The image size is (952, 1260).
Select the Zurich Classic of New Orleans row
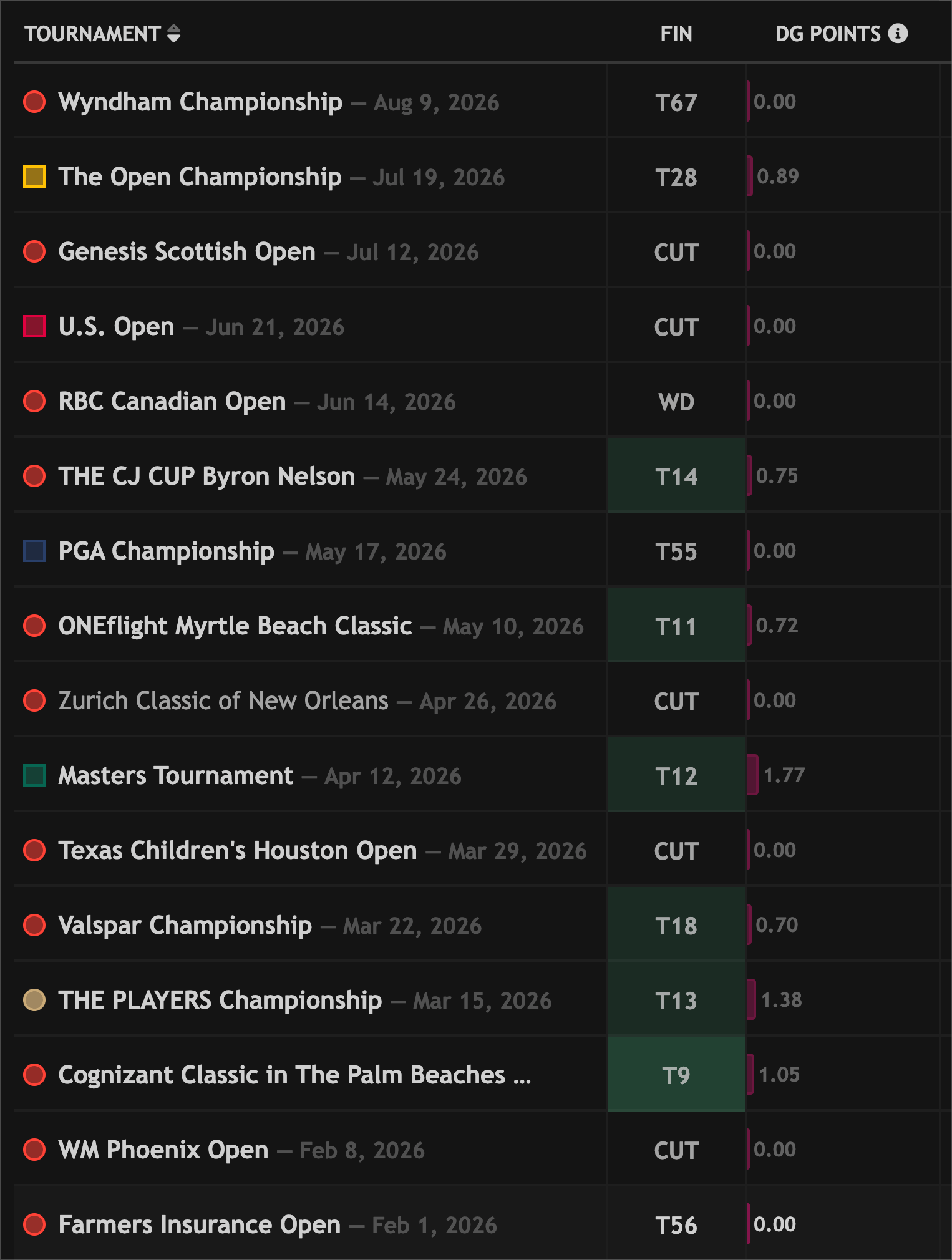click(x=477, y=699)
